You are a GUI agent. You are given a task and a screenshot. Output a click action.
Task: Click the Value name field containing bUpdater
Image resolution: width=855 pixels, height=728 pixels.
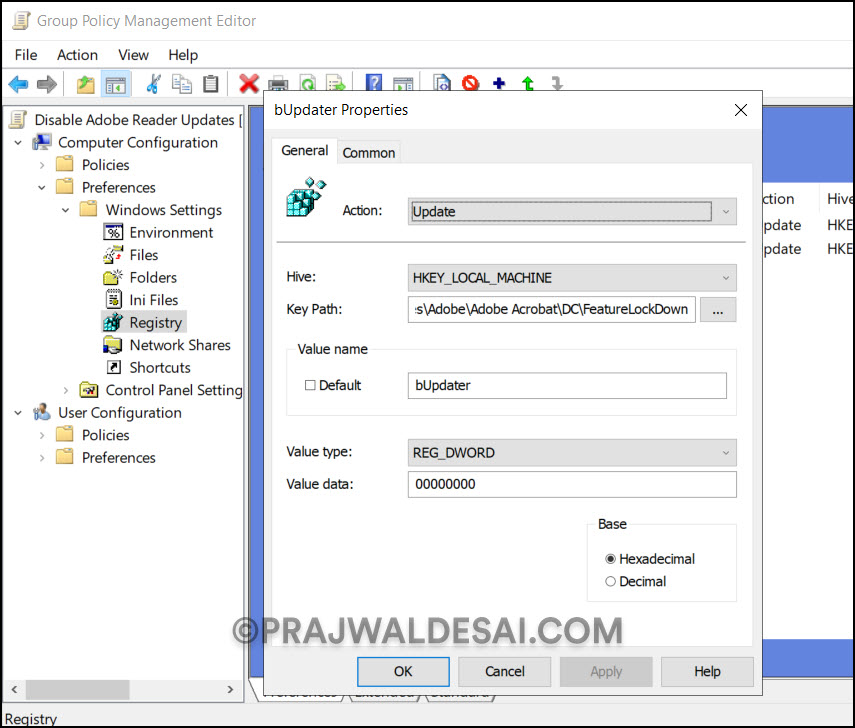[x=567, y=386]
